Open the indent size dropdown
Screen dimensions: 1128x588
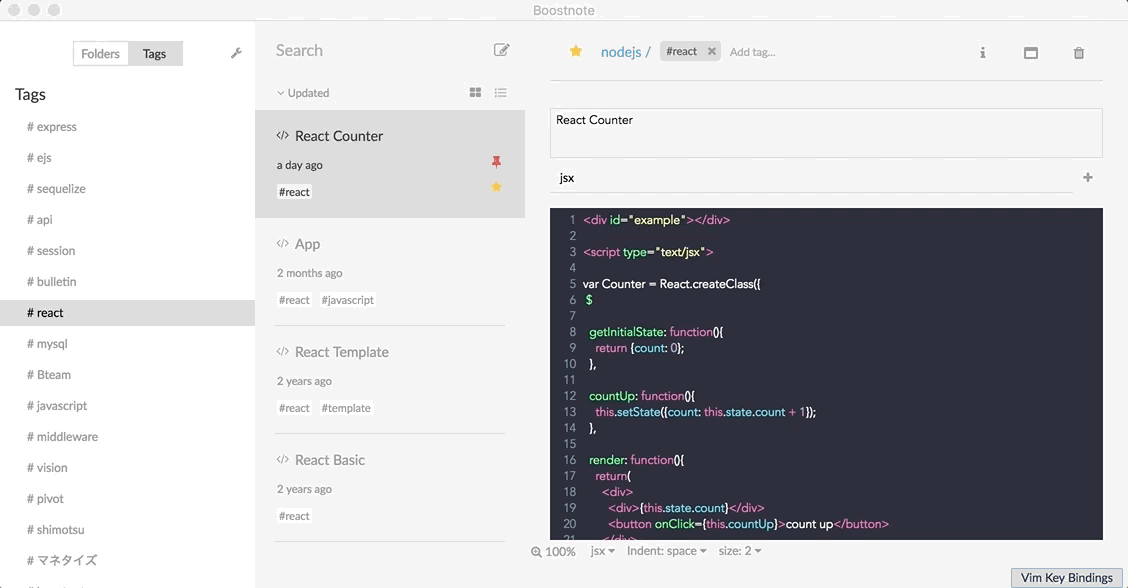tap(739, 551)
